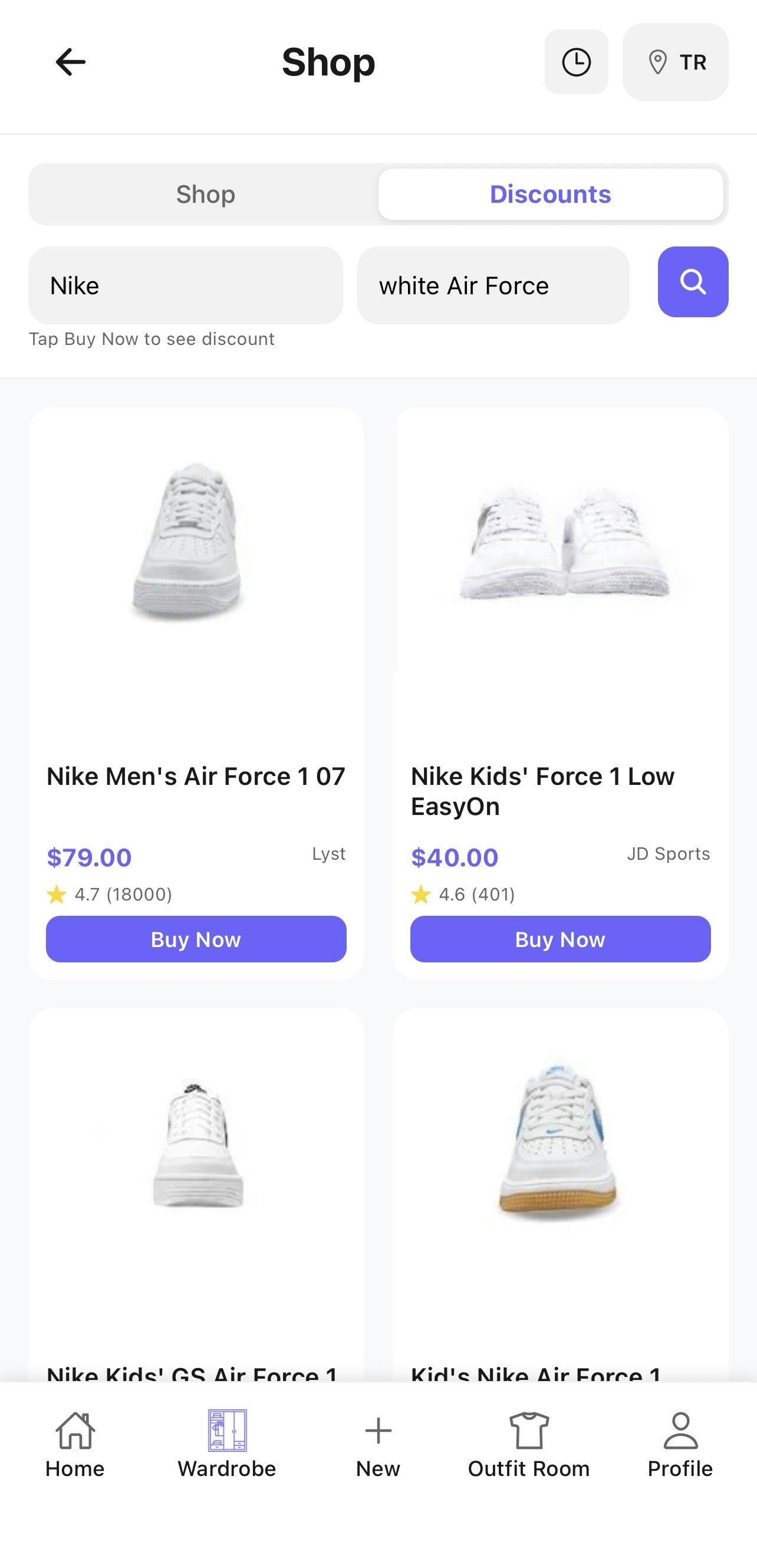The height and width of the screenshot is (1568, 757).
Task: Go to Home in bottom navigation
Action: (75, 1444)
